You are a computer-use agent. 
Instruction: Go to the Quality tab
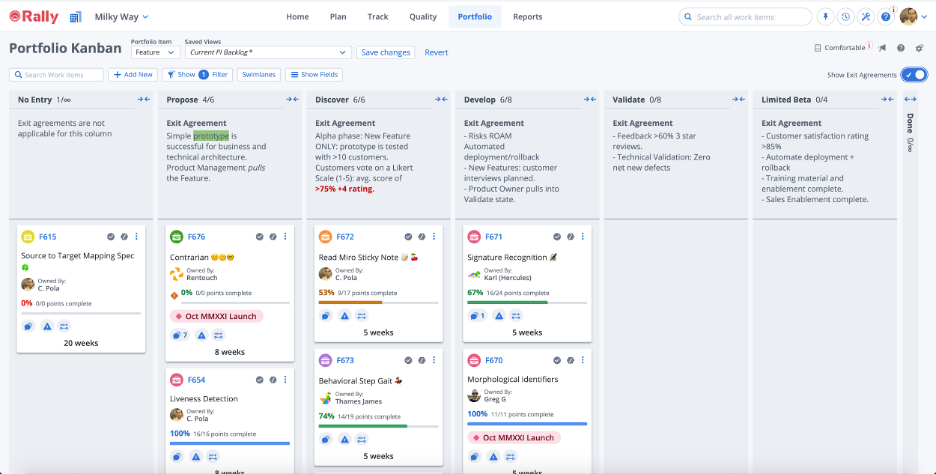pyautogui.click(x=423, y=17)
